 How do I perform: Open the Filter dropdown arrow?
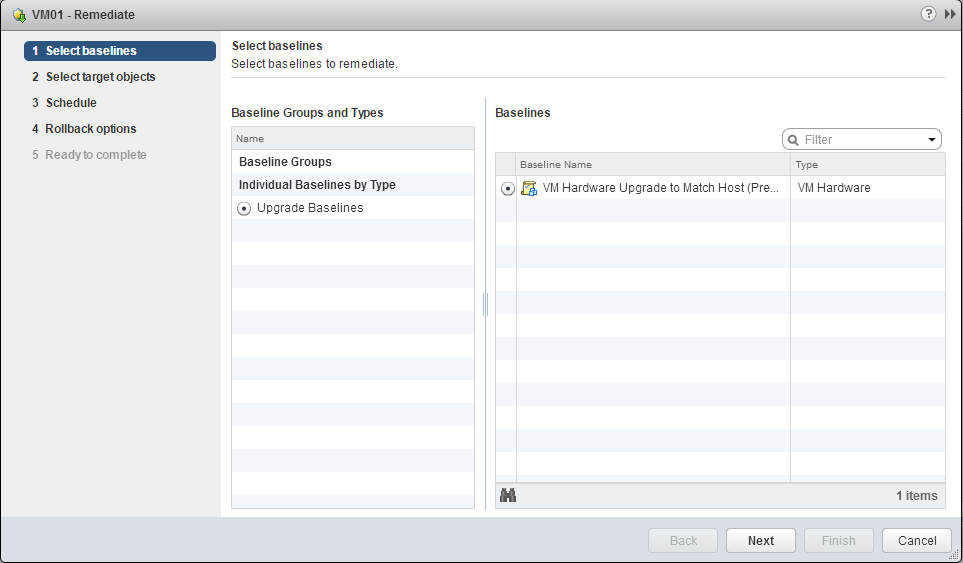click(932, 140)
